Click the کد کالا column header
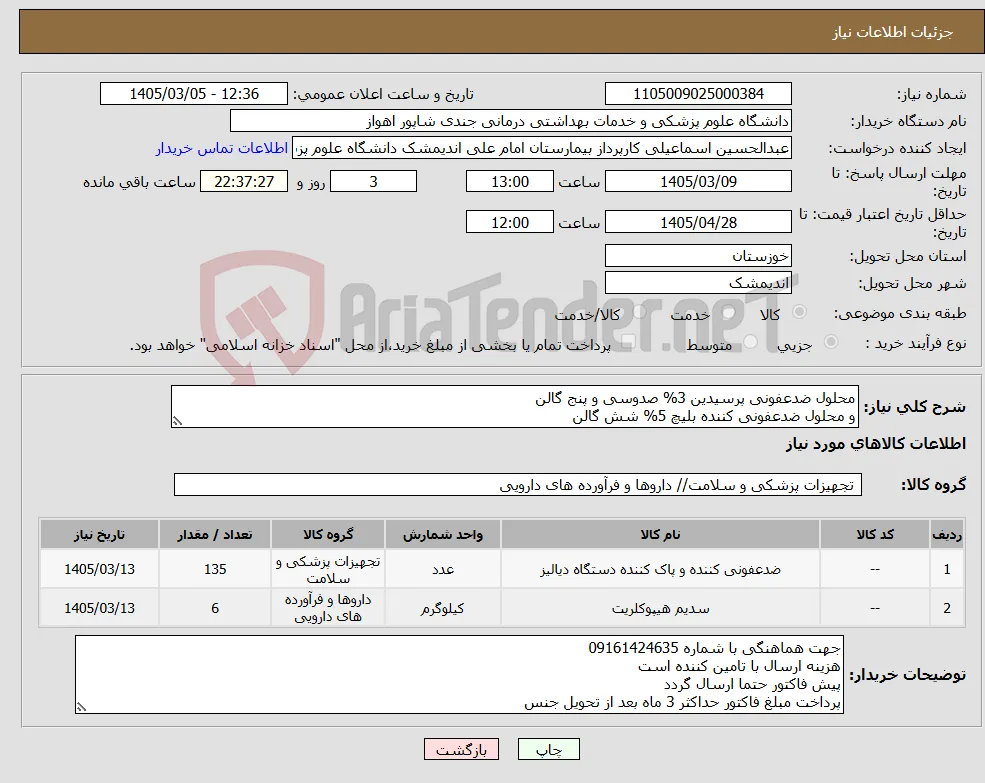The width and height of the screenshot is (985, 783). coord(875,534)
